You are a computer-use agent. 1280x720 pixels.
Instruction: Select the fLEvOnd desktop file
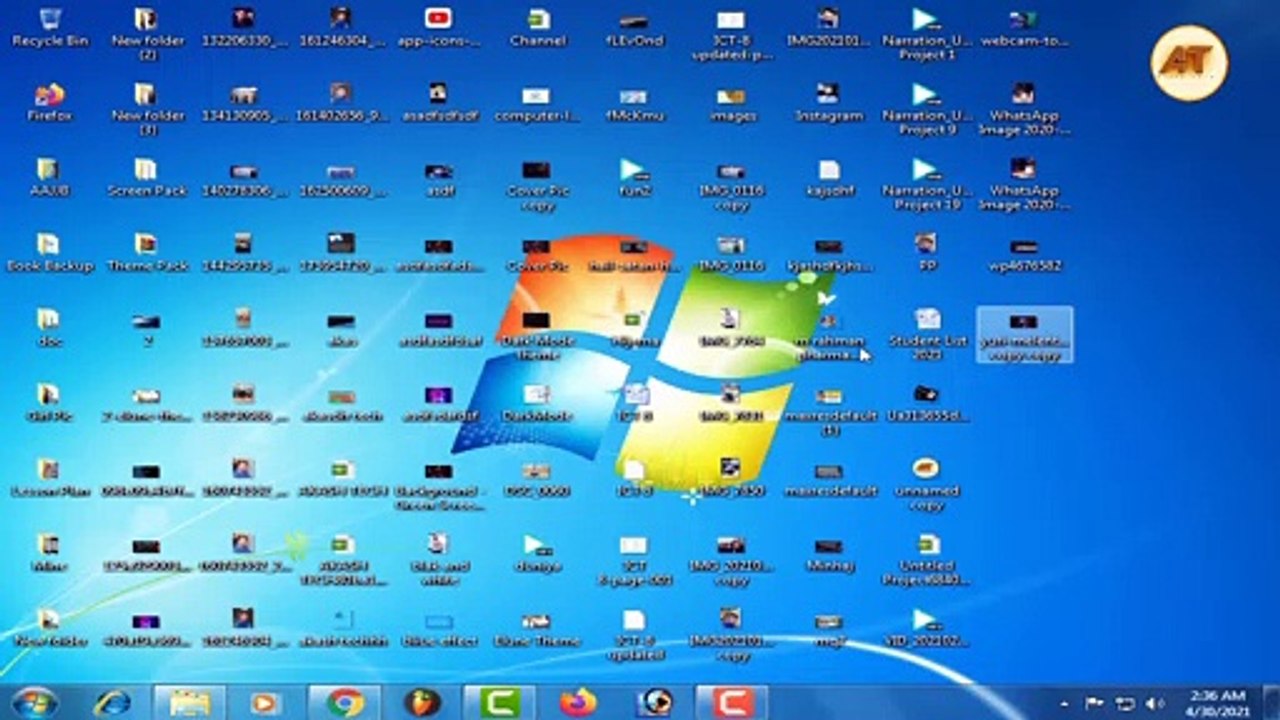634,28
